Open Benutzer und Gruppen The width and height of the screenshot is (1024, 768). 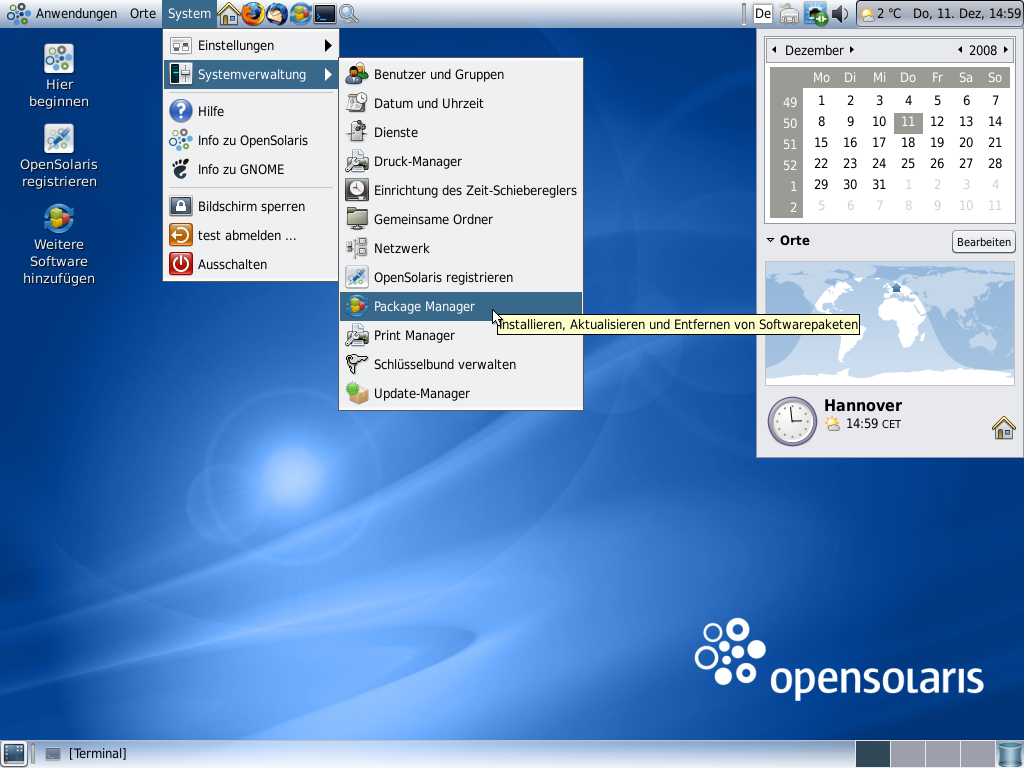tap(460, 74)
